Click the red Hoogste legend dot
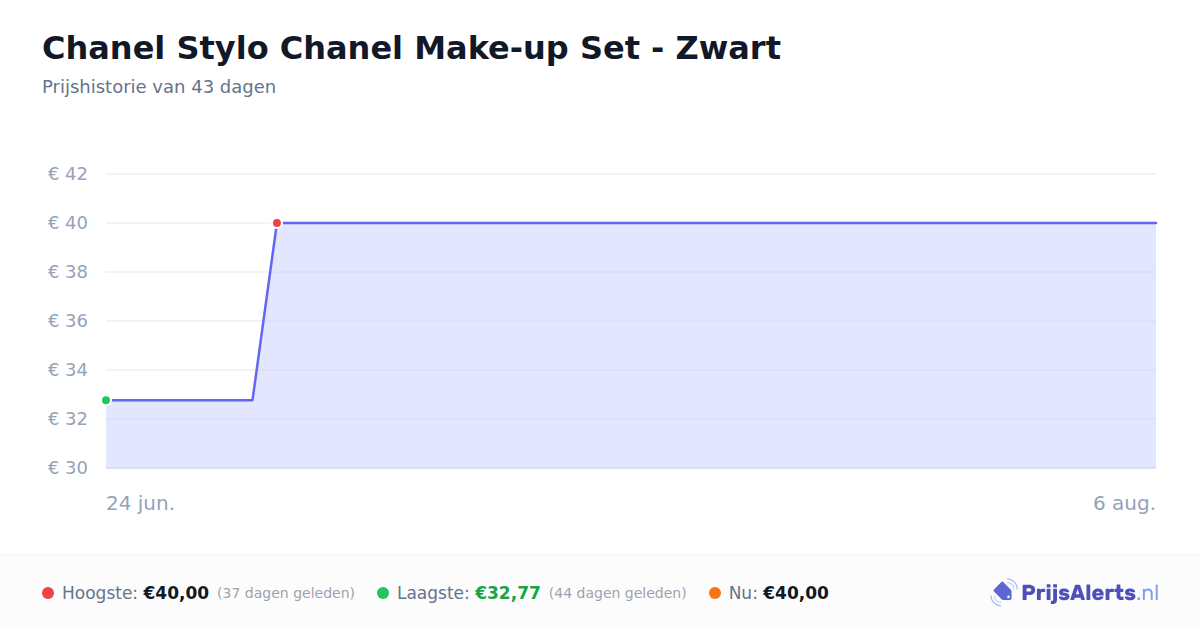Viewport: 1200px width, 630px height. click(48, 593)
